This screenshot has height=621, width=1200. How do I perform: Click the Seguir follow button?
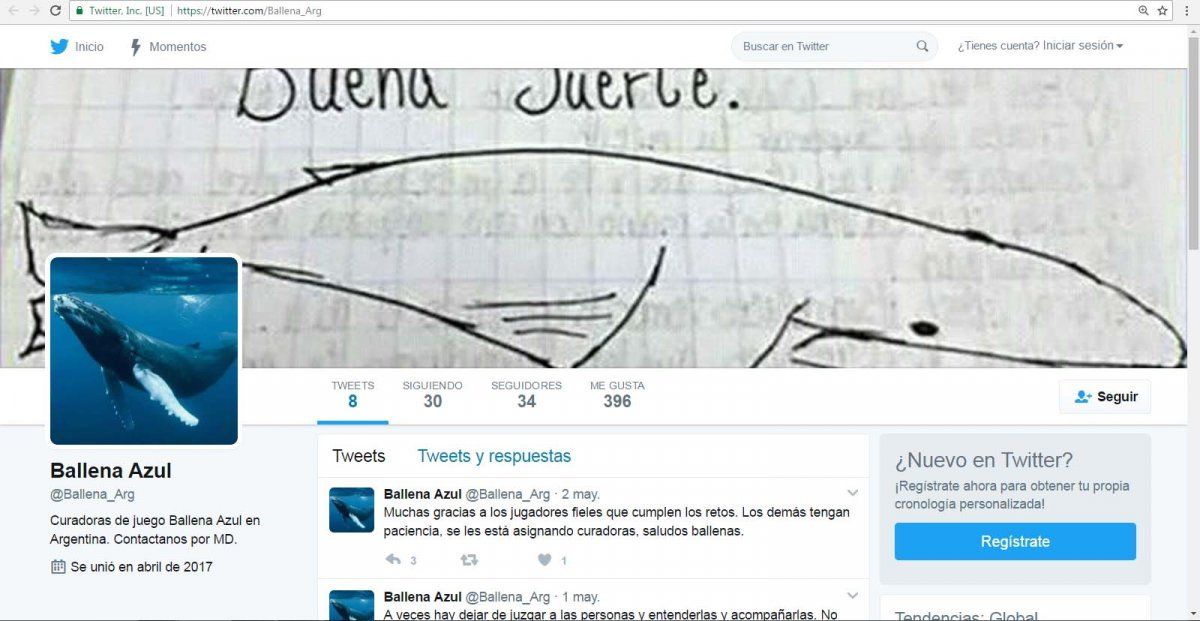[1105, 397]
